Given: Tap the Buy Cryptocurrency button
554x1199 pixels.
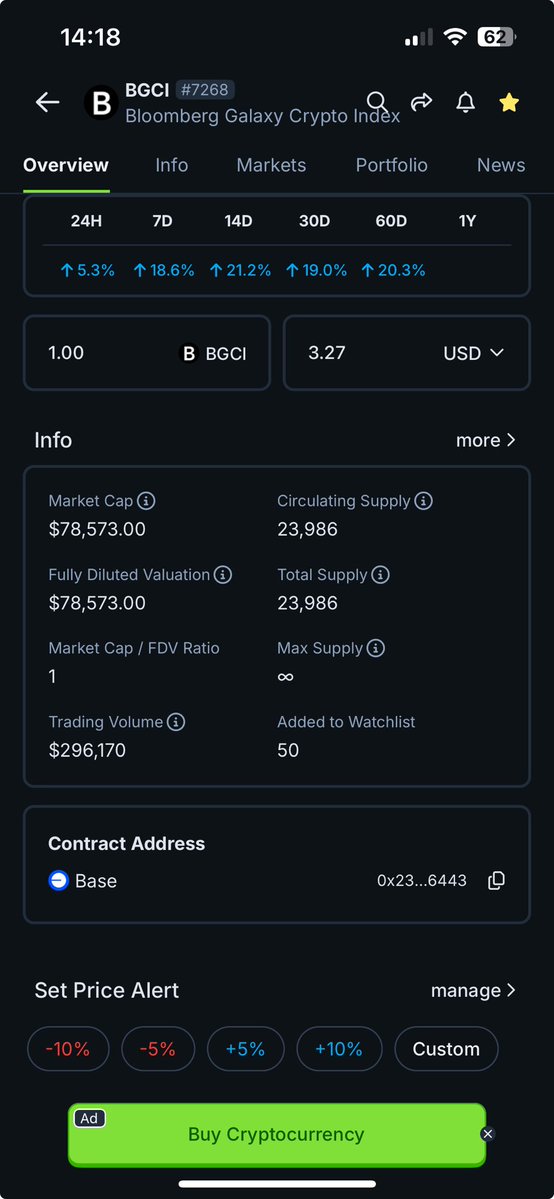Looking at the screenshot, I should (x=276, y=1135).
